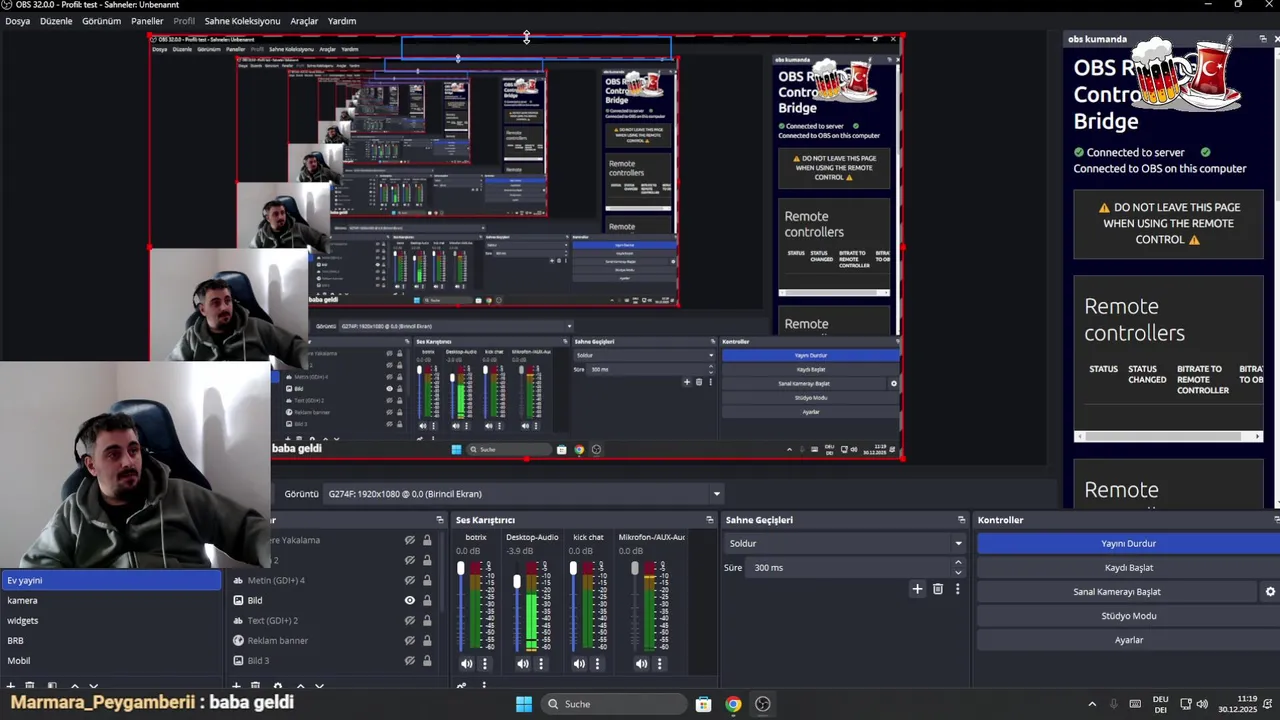Open the Görünüm menu
The width and height of the screenshot is (1280, 720).
101,21
